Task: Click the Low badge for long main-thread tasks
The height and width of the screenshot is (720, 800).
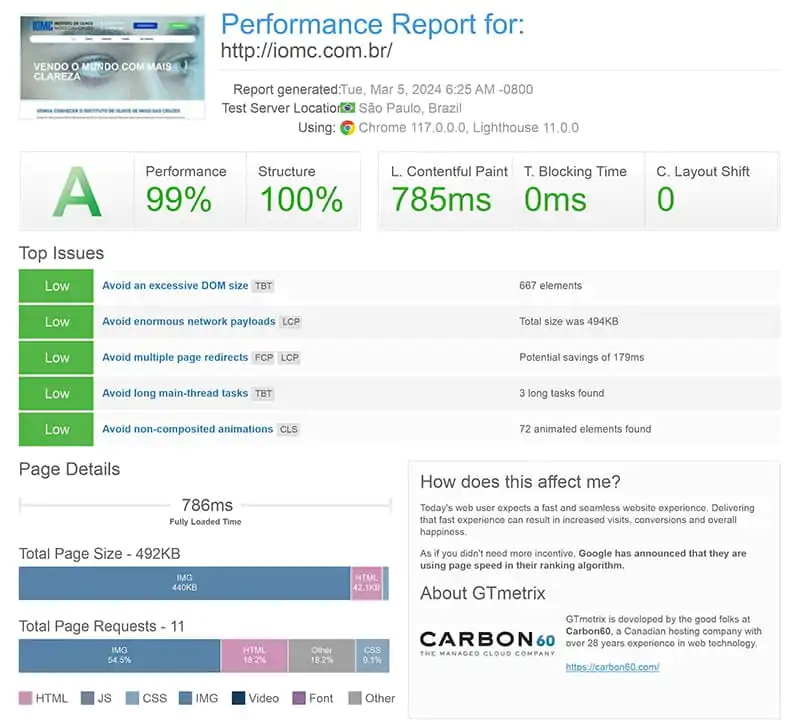Action: click(x=57, y=393)
